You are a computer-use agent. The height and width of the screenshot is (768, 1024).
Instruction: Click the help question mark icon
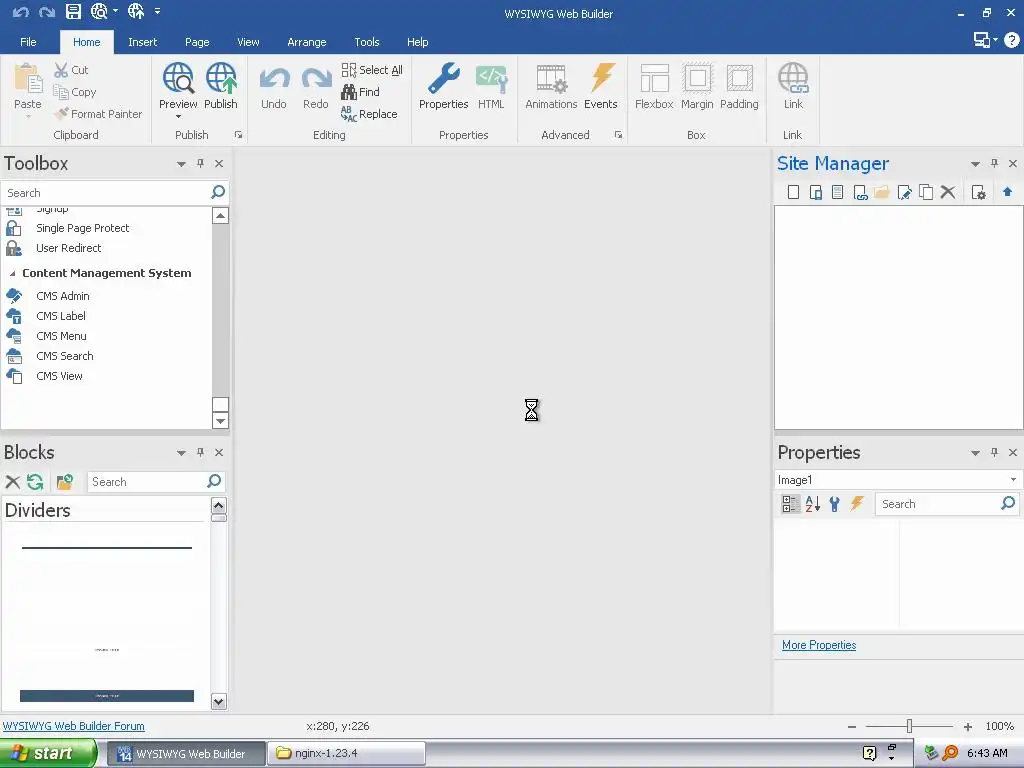coord(1012,40)
